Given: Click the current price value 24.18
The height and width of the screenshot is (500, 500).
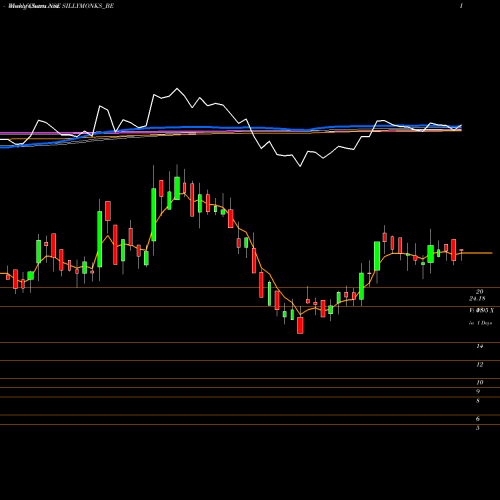Looking at the screenshot, I should tap(477, 299).
